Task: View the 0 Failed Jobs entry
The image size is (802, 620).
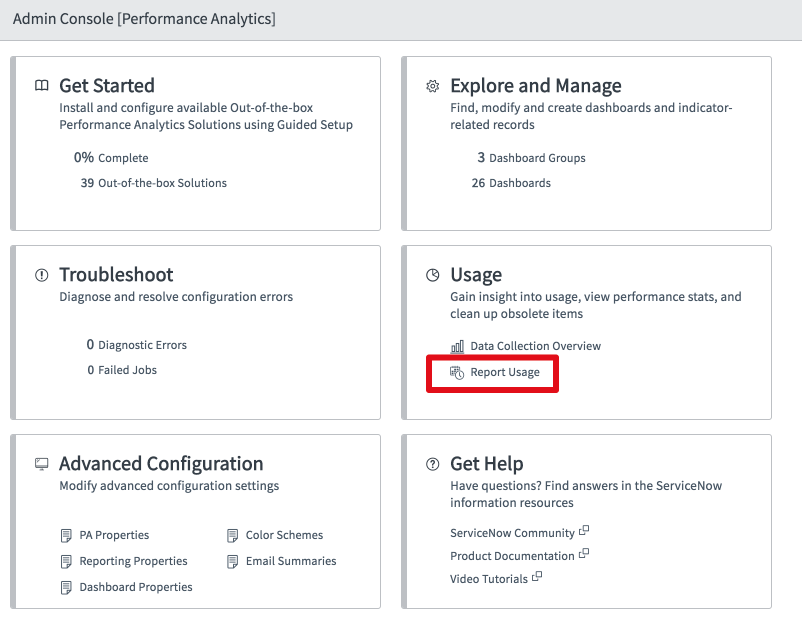Action: [121, 370]
